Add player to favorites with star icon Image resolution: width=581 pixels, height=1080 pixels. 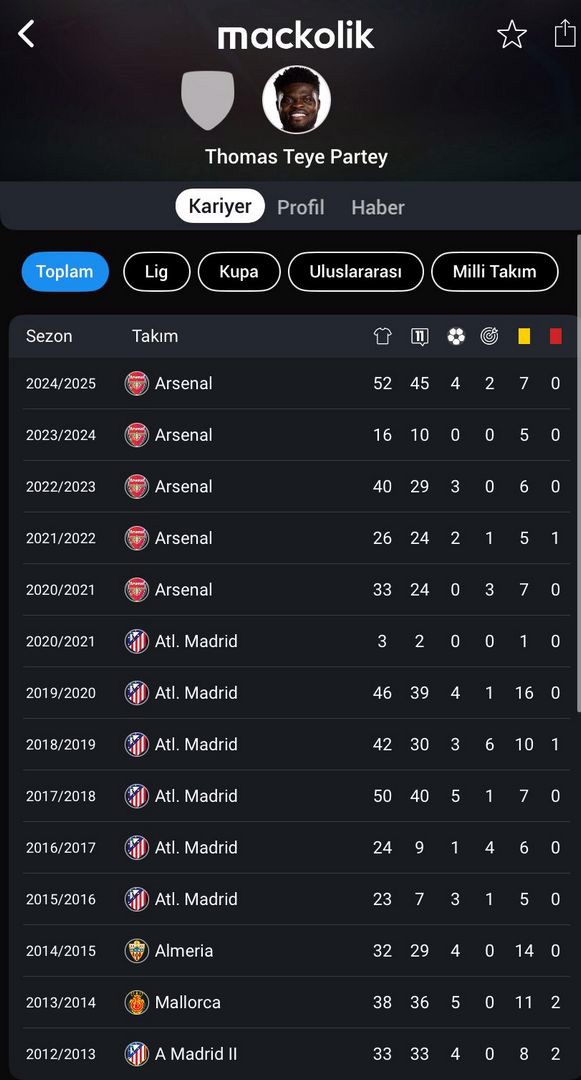pyautogui.click(x=511, y=34)
